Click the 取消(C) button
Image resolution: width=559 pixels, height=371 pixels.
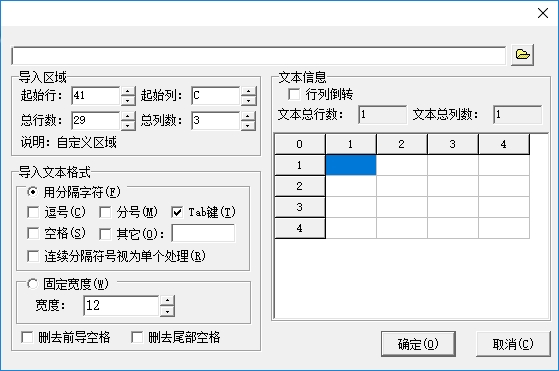(x=513, y=344)
